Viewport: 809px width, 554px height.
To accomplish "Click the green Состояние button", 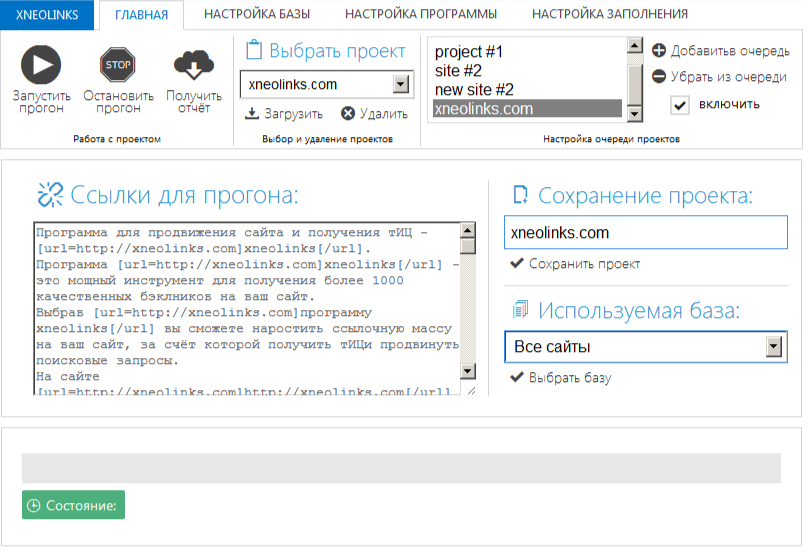I will click(x=73, y=505).
